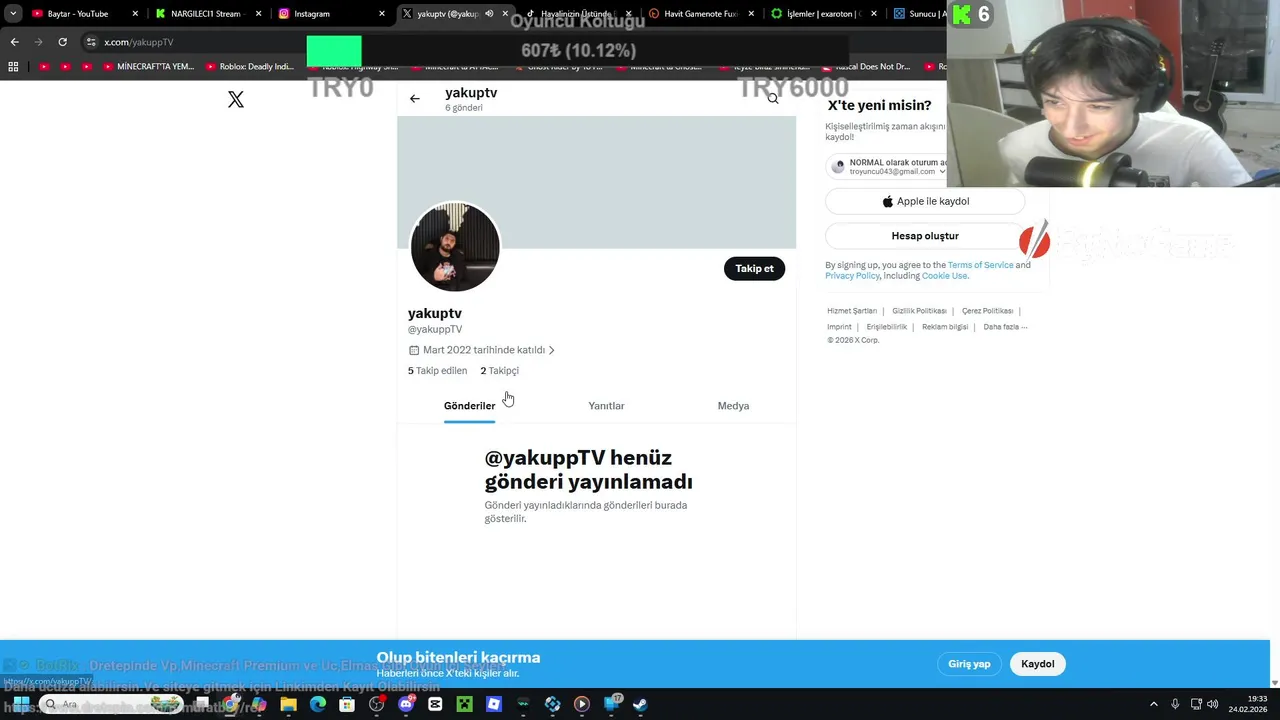Follow yakuptv with the Takip et button
The height and width of the screenshot is (720, 1280).
tap(754, 268)
